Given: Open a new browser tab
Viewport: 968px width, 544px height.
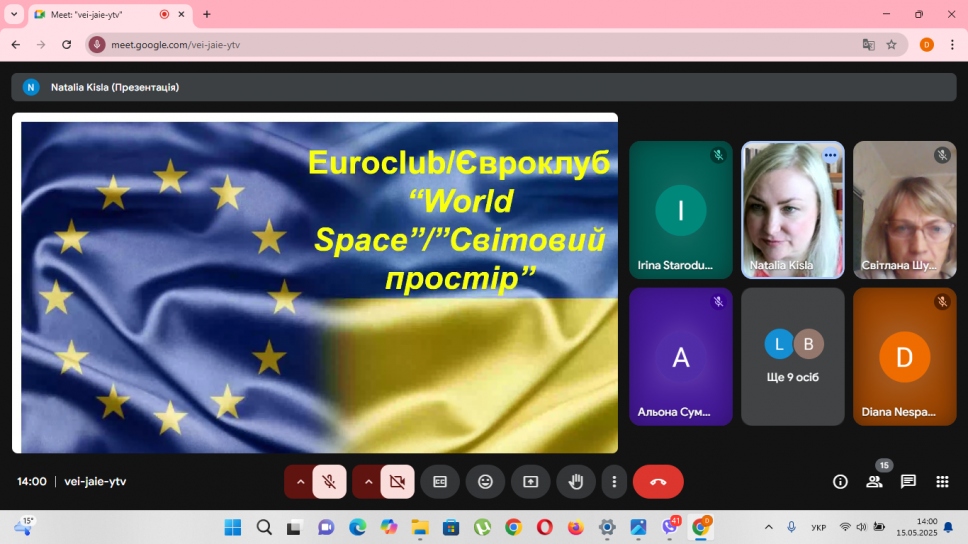Looking at the screenshot, I should pyautogui.click(x=207, y=14).
